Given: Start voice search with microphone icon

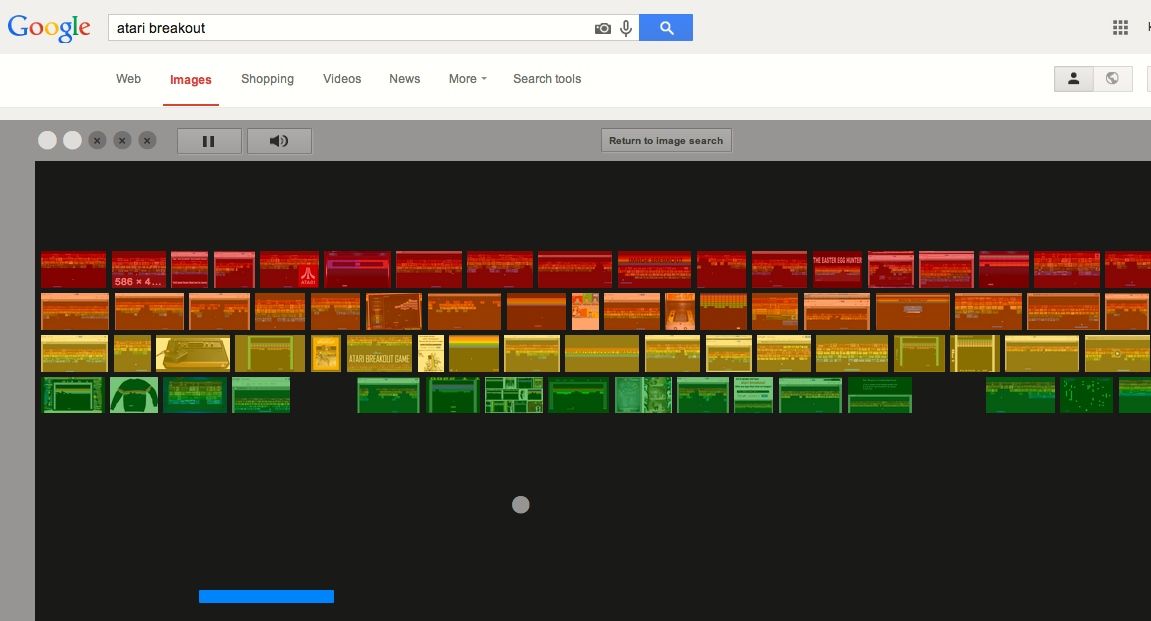Looking at the screenshot, I should pos(626,29).
